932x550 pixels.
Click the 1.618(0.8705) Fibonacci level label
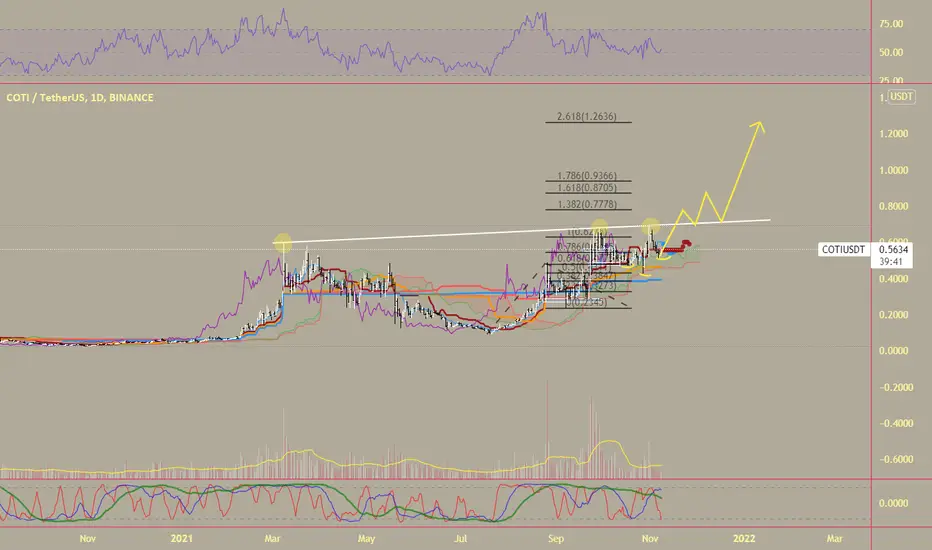[587, 188]
